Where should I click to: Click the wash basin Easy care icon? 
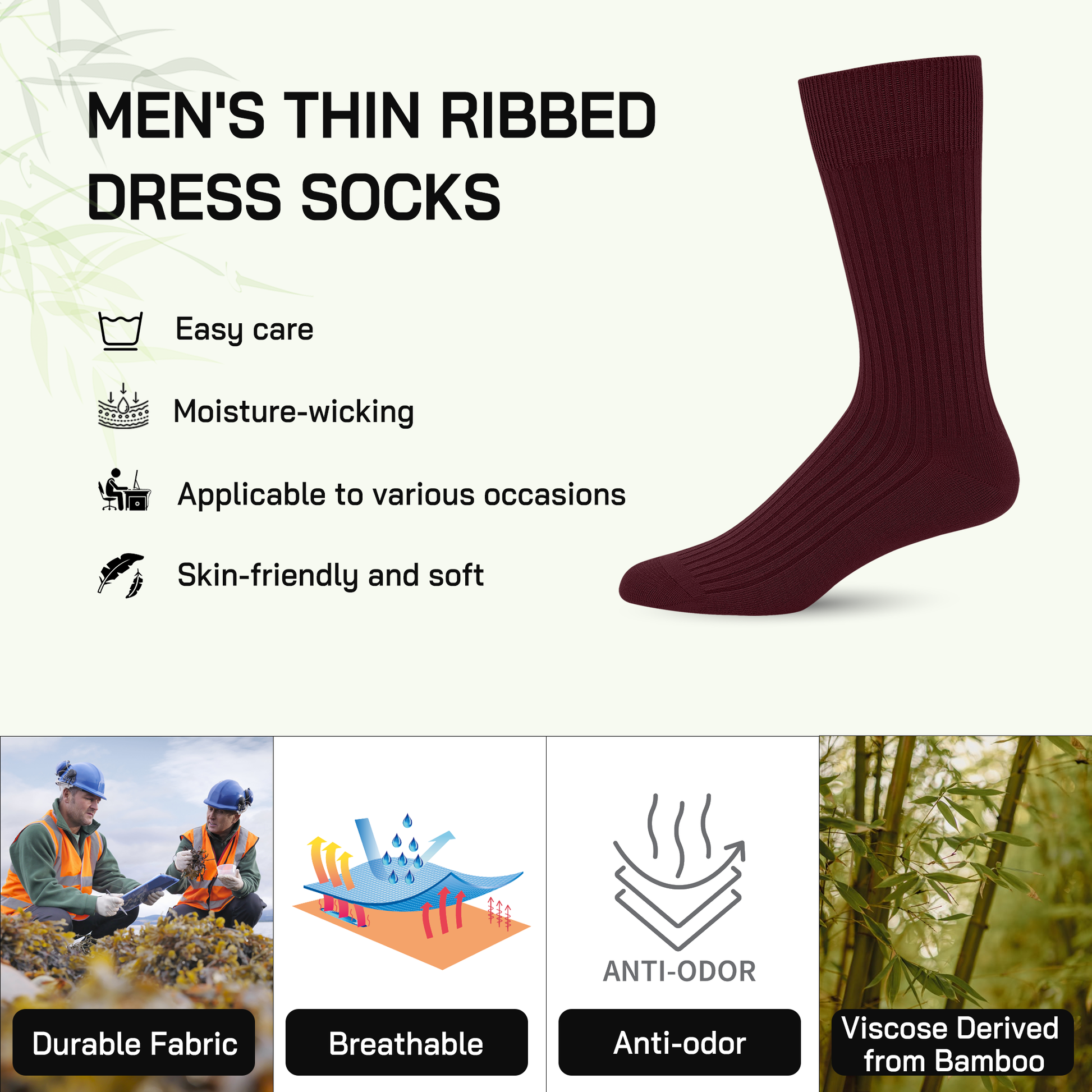121,331
